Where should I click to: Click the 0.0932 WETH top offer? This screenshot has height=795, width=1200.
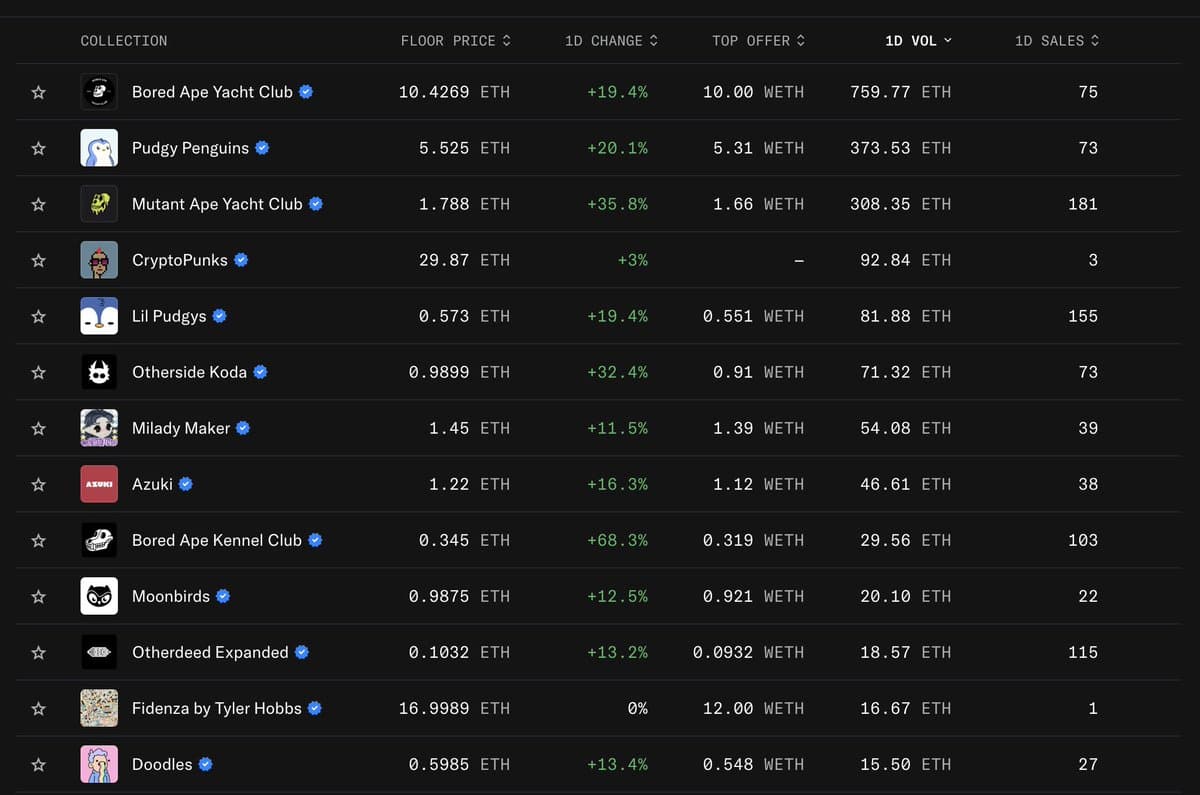coord(748,652)
